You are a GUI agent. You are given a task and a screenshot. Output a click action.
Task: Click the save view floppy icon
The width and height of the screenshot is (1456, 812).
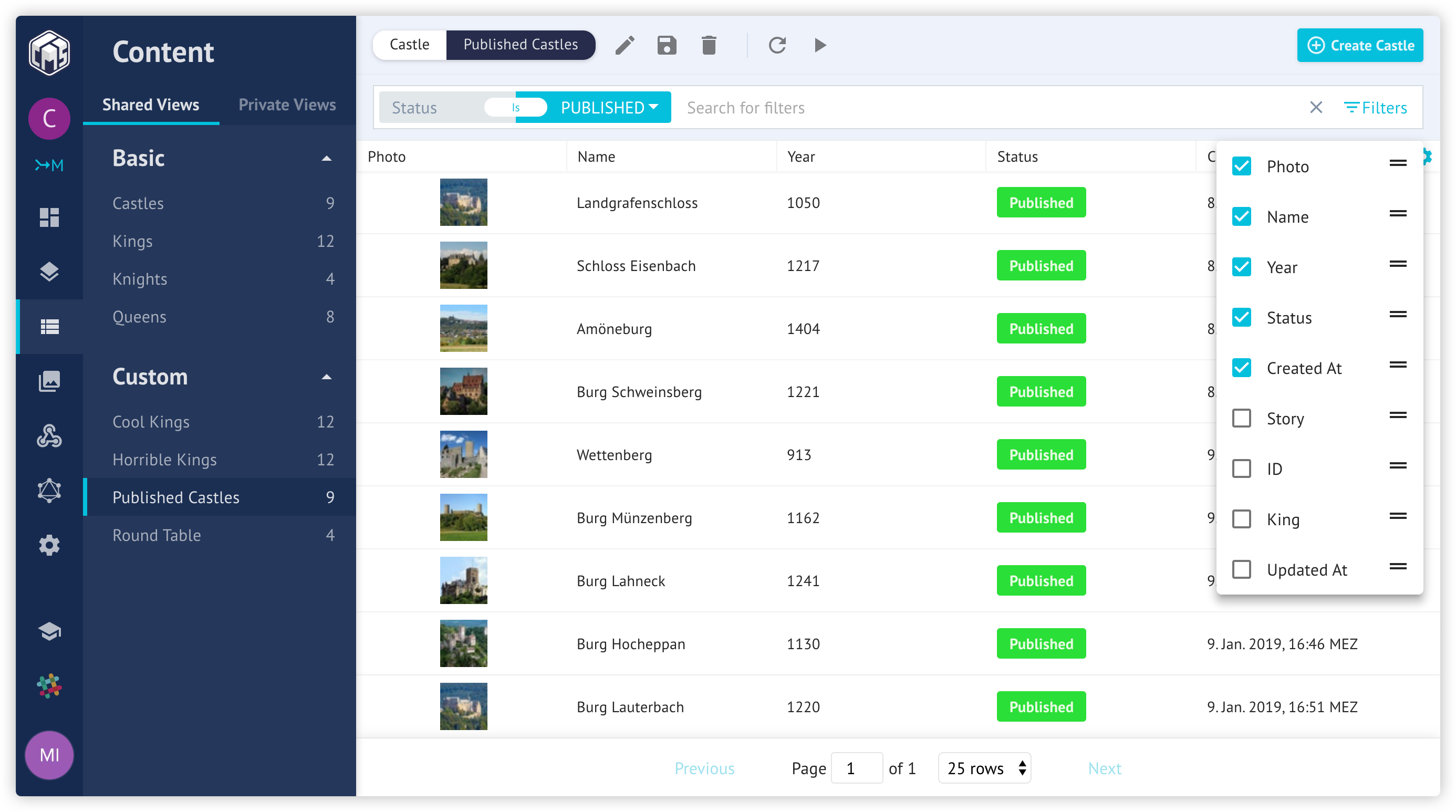(x=667, y=45)
